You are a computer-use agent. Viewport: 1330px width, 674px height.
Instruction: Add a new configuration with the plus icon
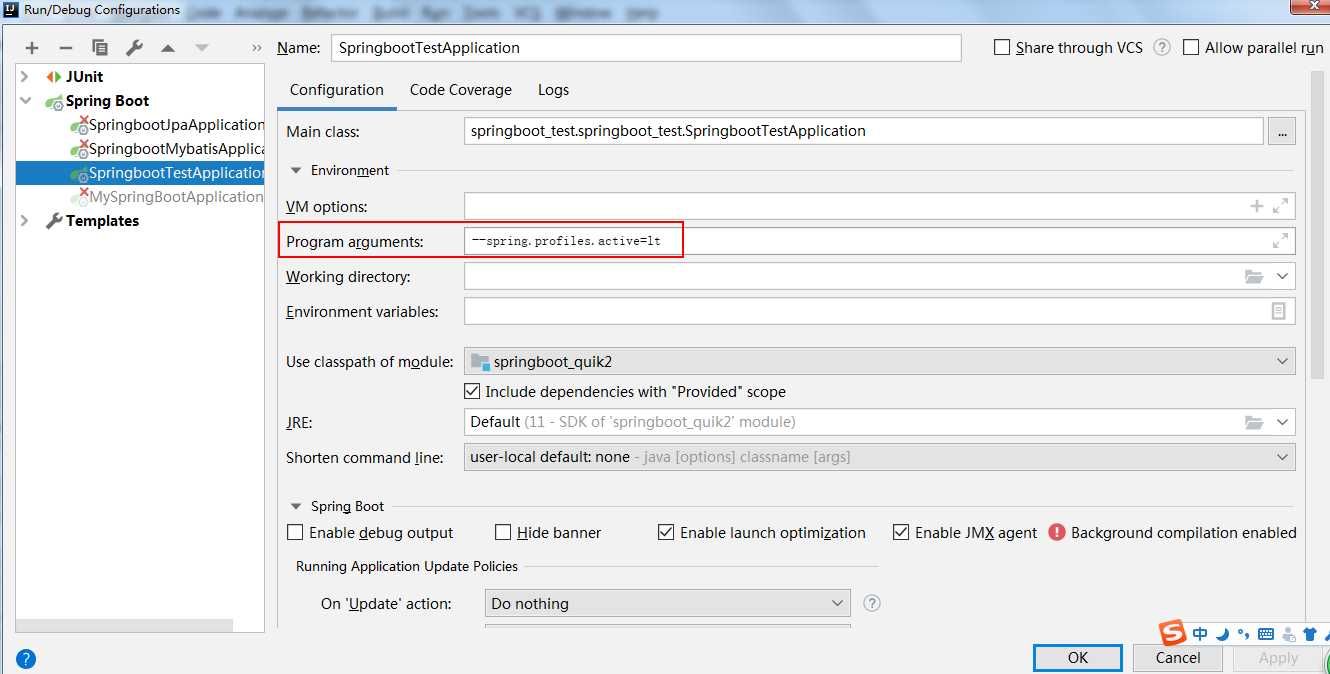point(32,48)
